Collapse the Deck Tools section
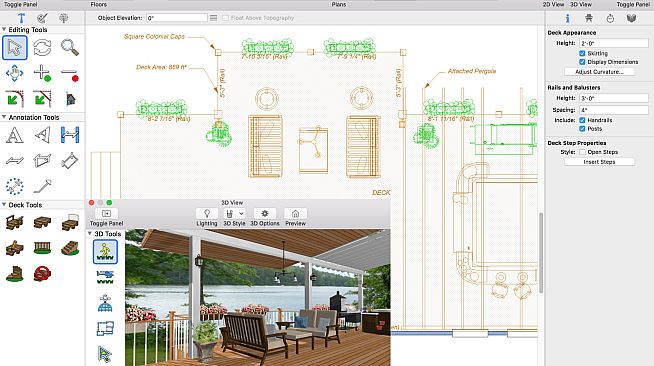 tap(4, 205)
